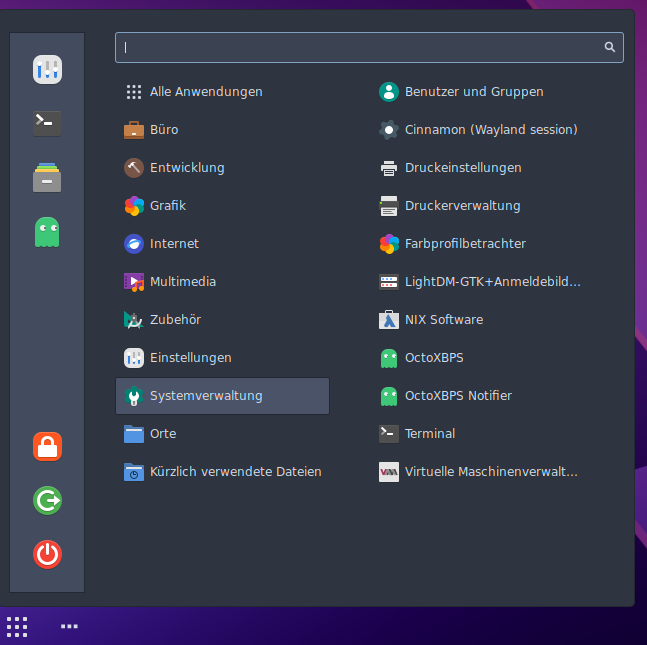The image size is (647, 645).
Task: Click the green log out icon
Action: 47,500
